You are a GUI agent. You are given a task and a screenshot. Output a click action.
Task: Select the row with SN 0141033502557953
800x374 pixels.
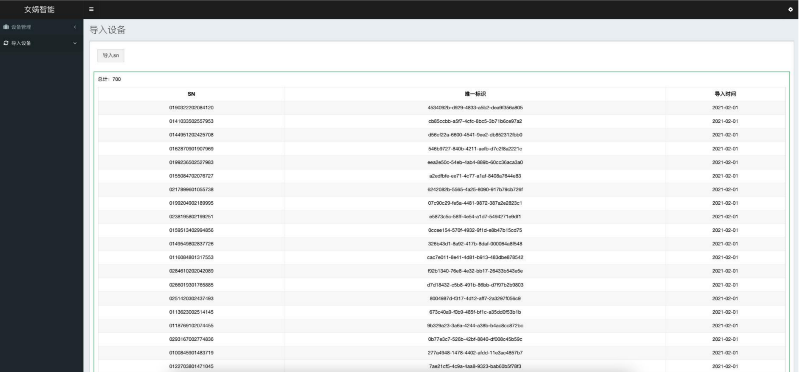pyautogui.click(x=442, y=121)
